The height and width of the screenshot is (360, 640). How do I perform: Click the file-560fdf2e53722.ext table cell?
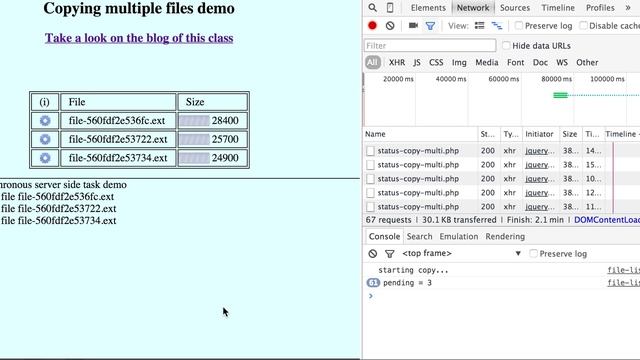(x=118, y=139)
